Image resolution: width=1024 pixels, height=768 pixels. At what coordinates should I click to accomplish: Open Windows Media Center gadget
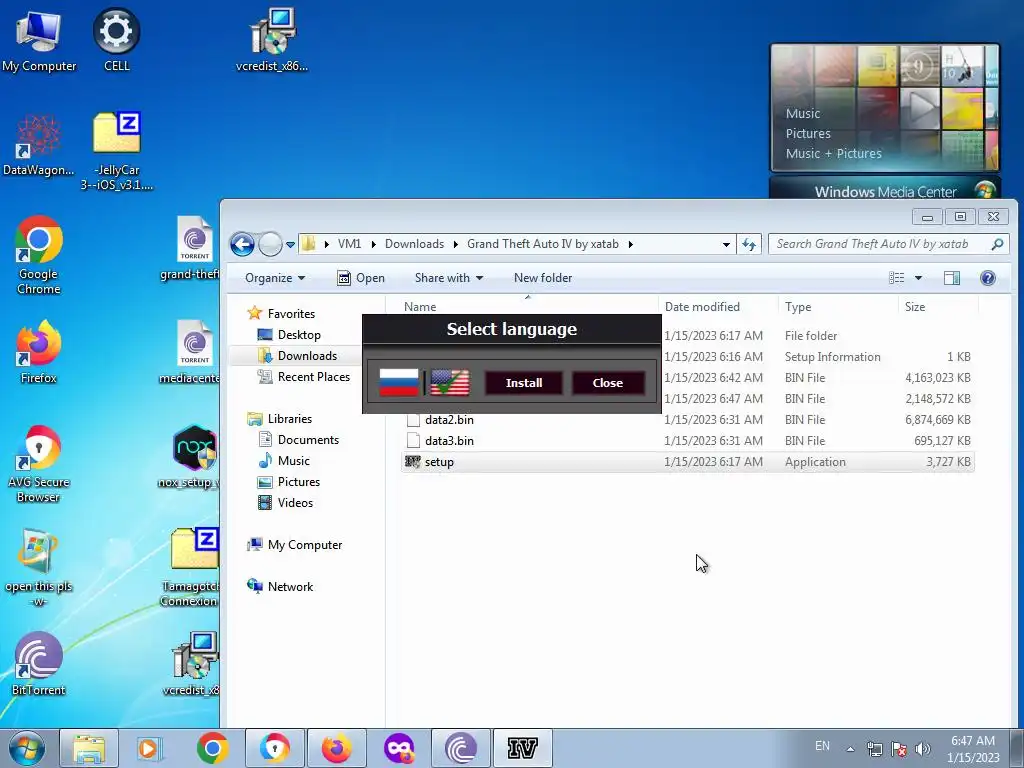885,121
